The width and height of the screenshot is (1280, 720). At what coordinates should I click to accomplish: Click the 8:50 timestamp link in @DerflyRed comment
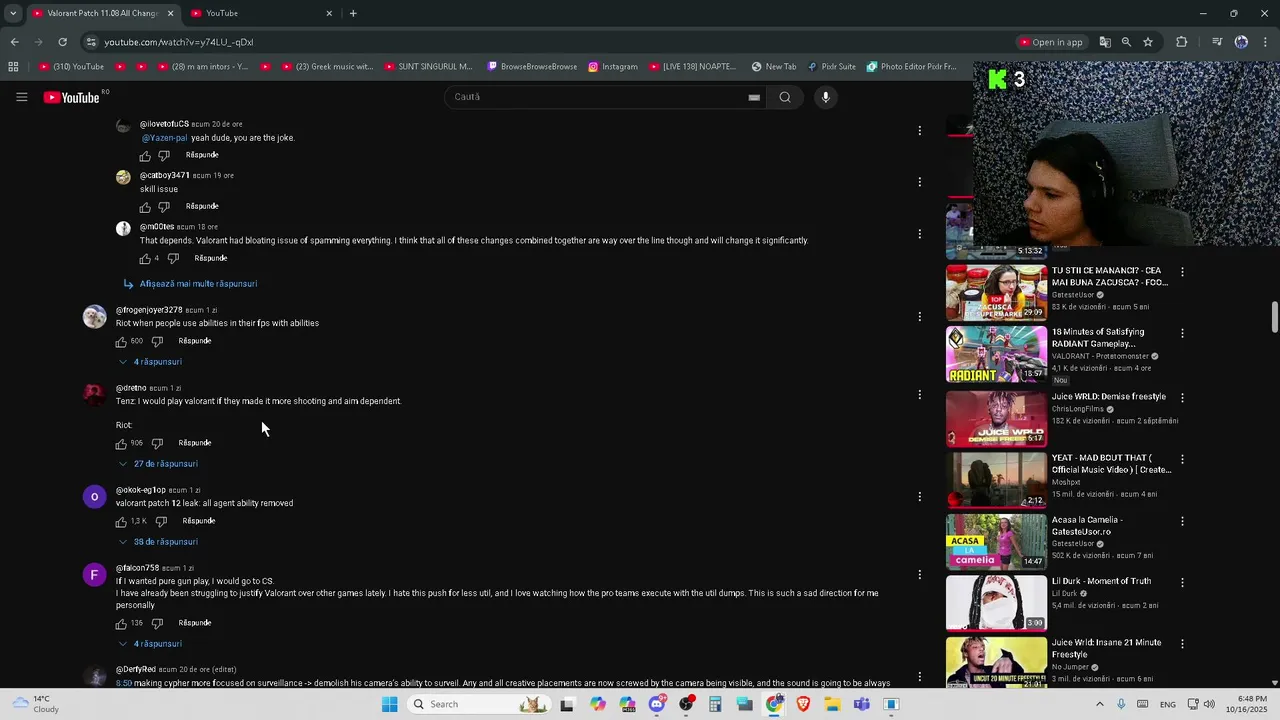(x=124, y=683)
